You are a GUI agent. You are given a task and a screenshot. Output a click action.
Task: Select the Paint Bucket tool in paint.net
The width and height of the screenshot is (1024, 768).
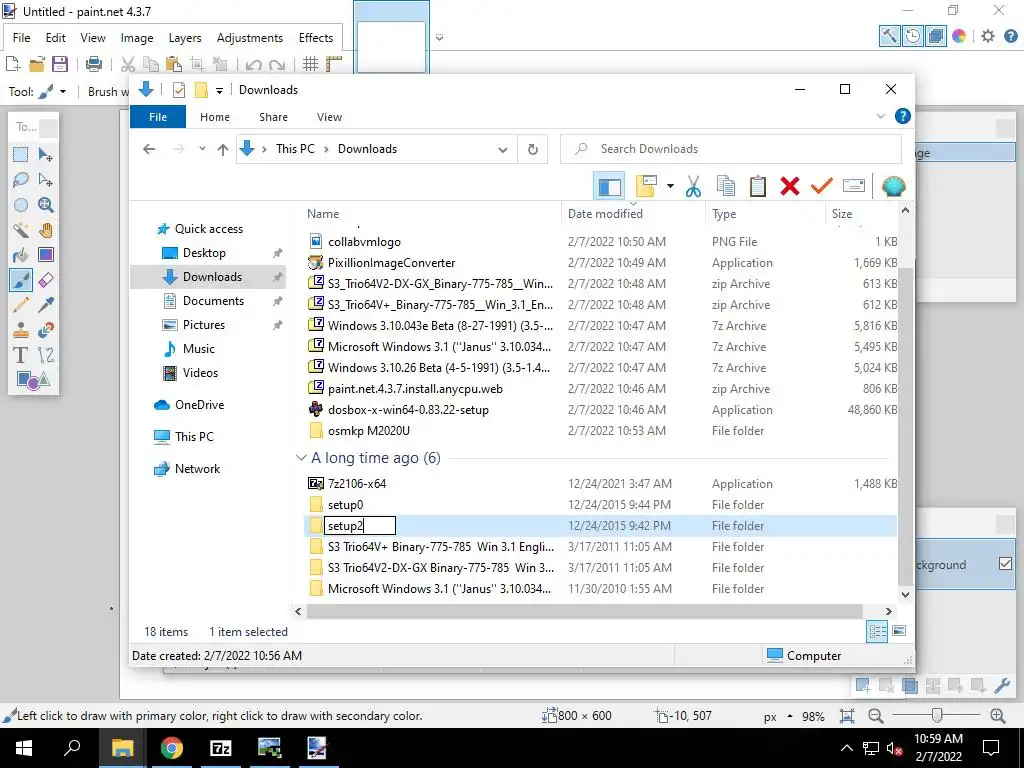(x=21, y=255)
